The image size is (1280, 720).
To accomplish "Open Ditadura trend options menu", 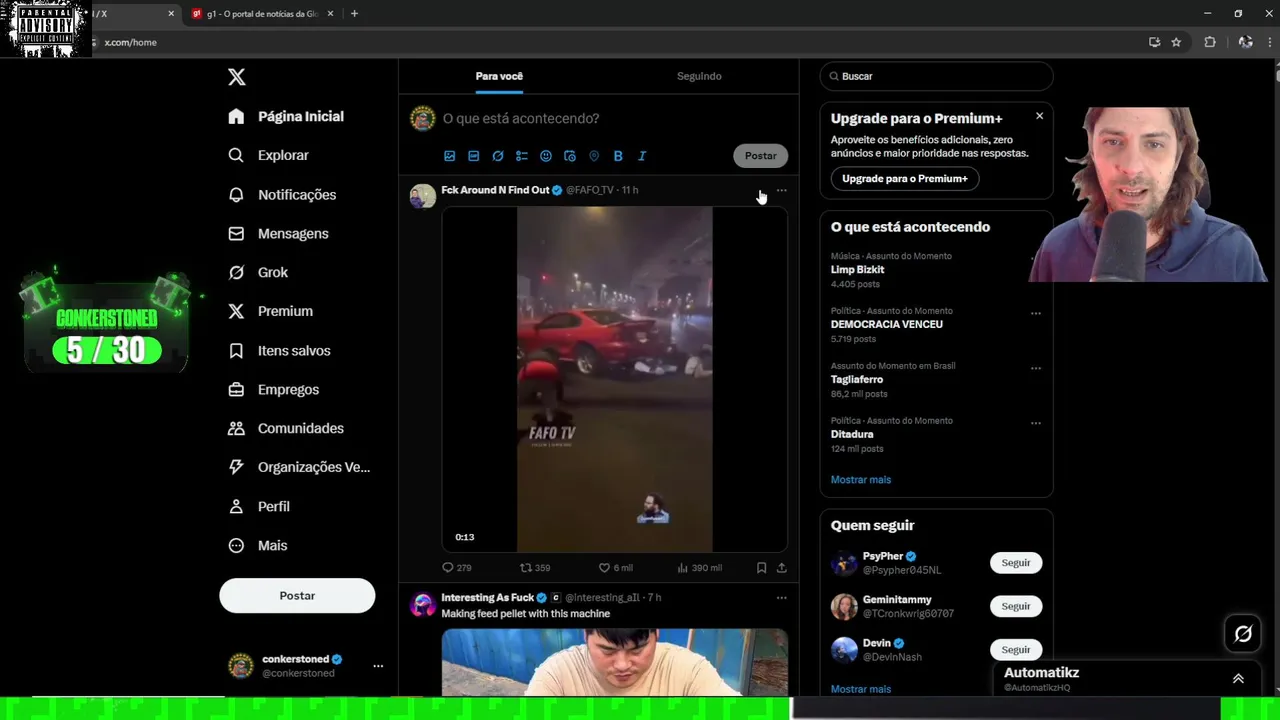I will pyautogui.click(x=1036, y=423).
